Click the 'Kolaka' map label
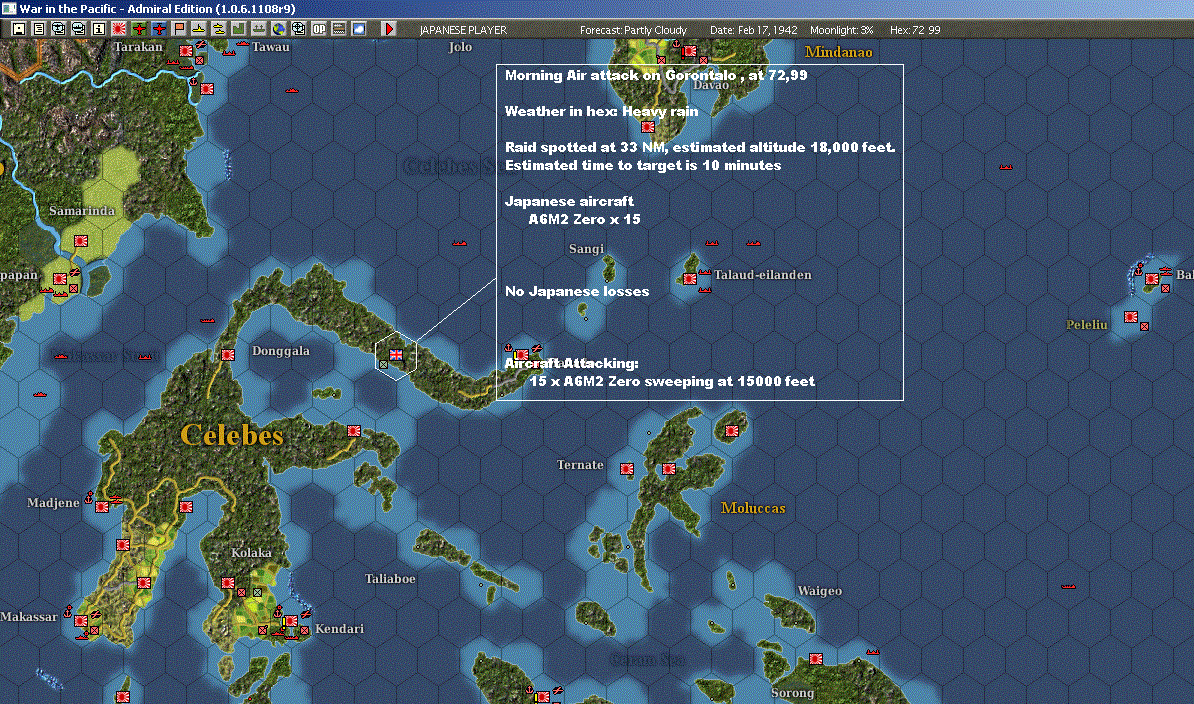The width and height of the screenshot is (1194, 704). point(251,553)
